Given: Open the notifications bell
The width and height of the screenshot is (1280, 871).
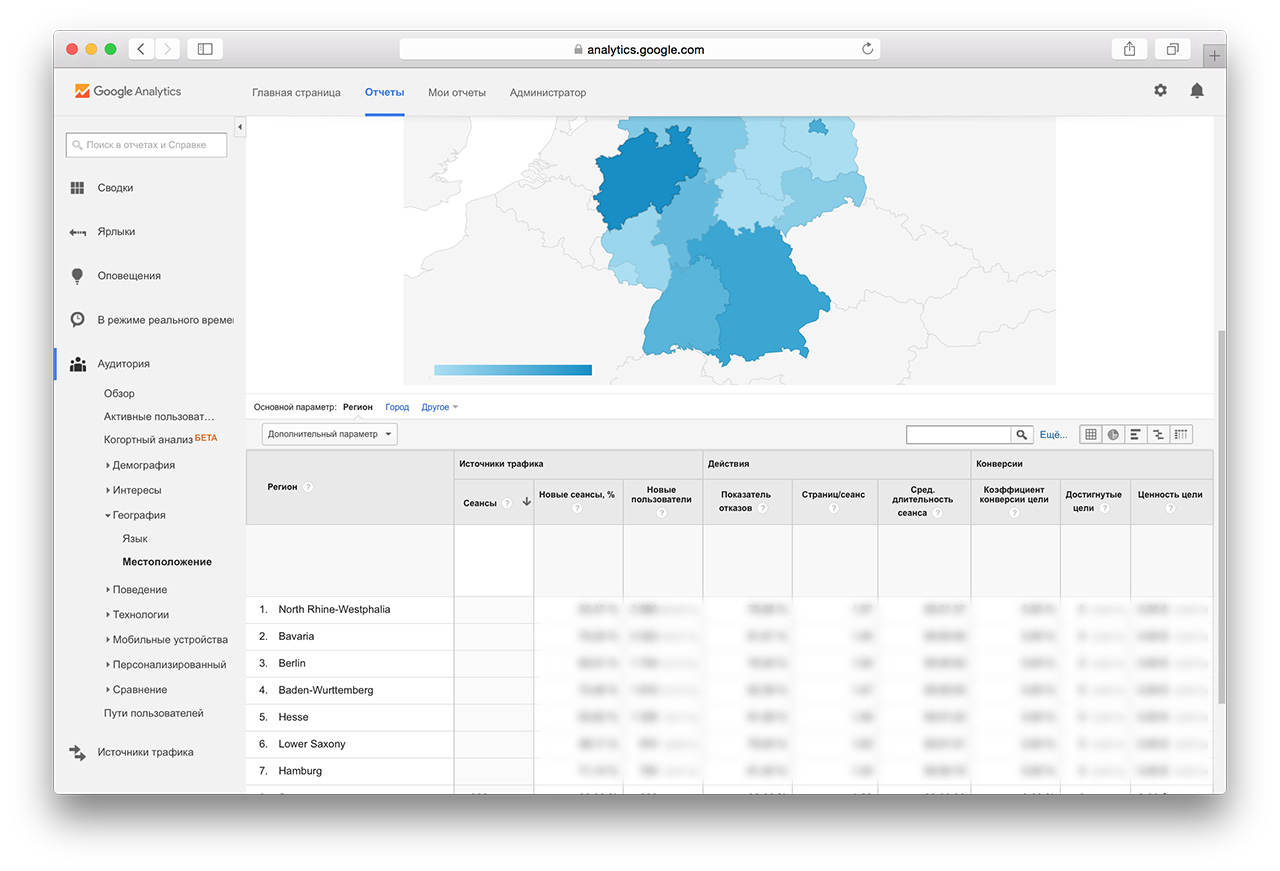Looking at the screenshot, I should click(x=1196, y=91).
